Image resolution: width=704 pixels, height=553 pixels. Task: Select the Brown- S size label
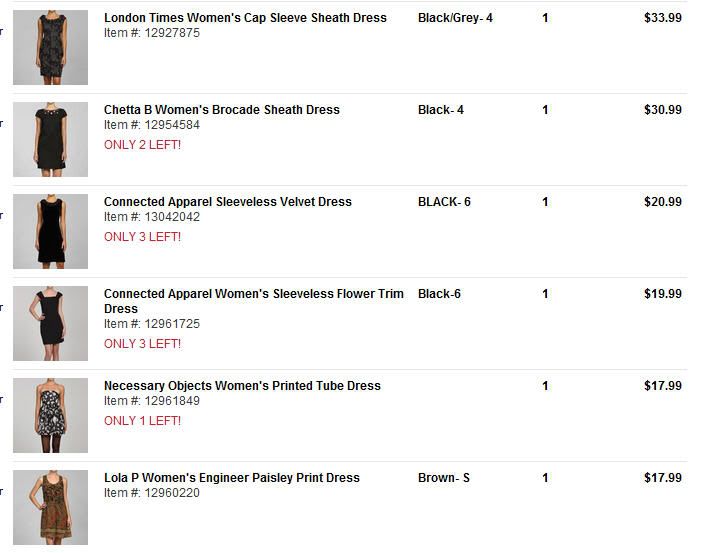pyautogui.click(x=444, y=478)
